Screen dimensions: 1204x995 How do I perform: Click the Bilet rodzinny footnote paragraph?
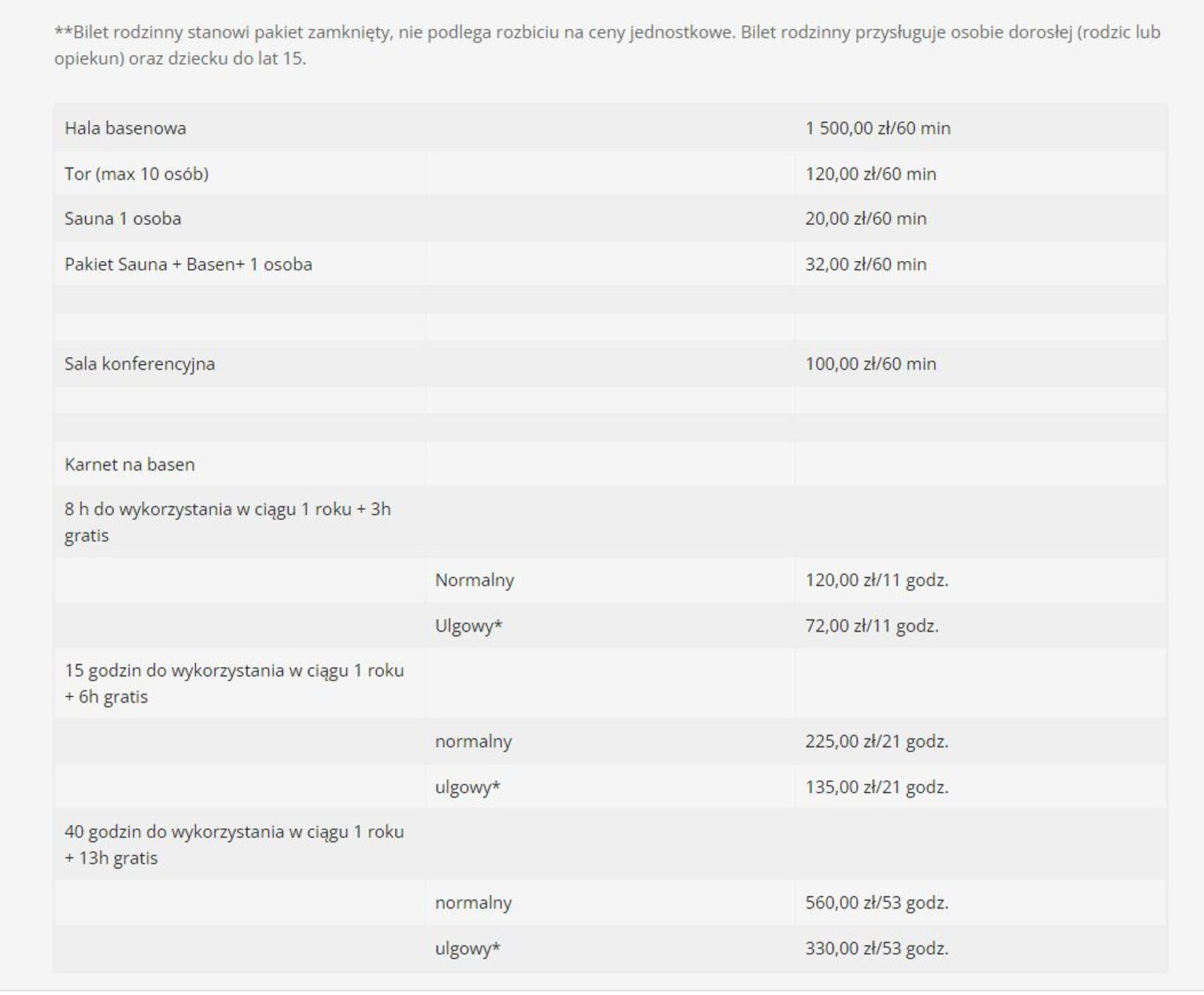click(606, 46)
